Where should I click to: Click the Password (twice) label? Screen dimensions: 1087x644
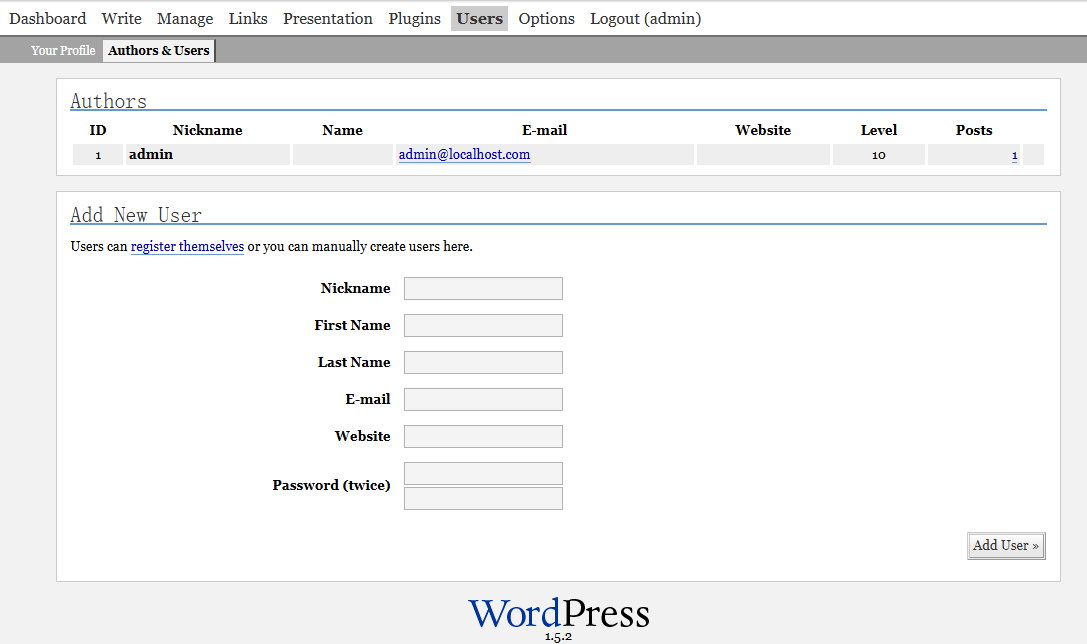point(331,485)
